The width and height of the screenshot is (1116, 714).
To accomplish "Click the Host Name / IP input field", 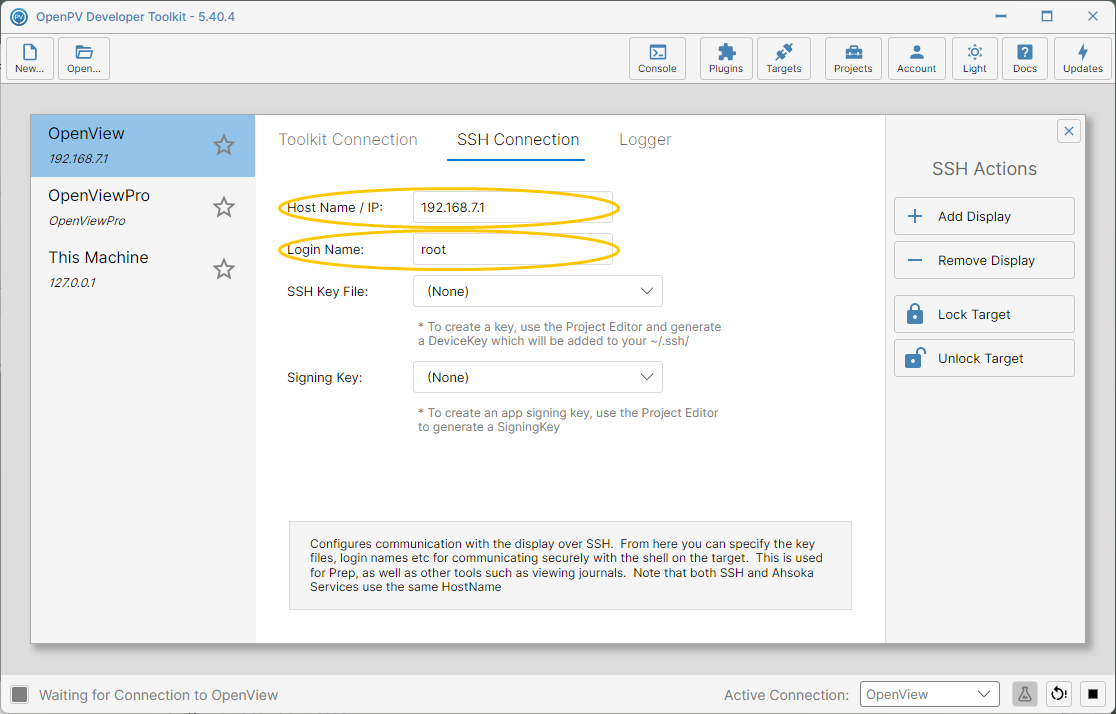I will 512,207.
